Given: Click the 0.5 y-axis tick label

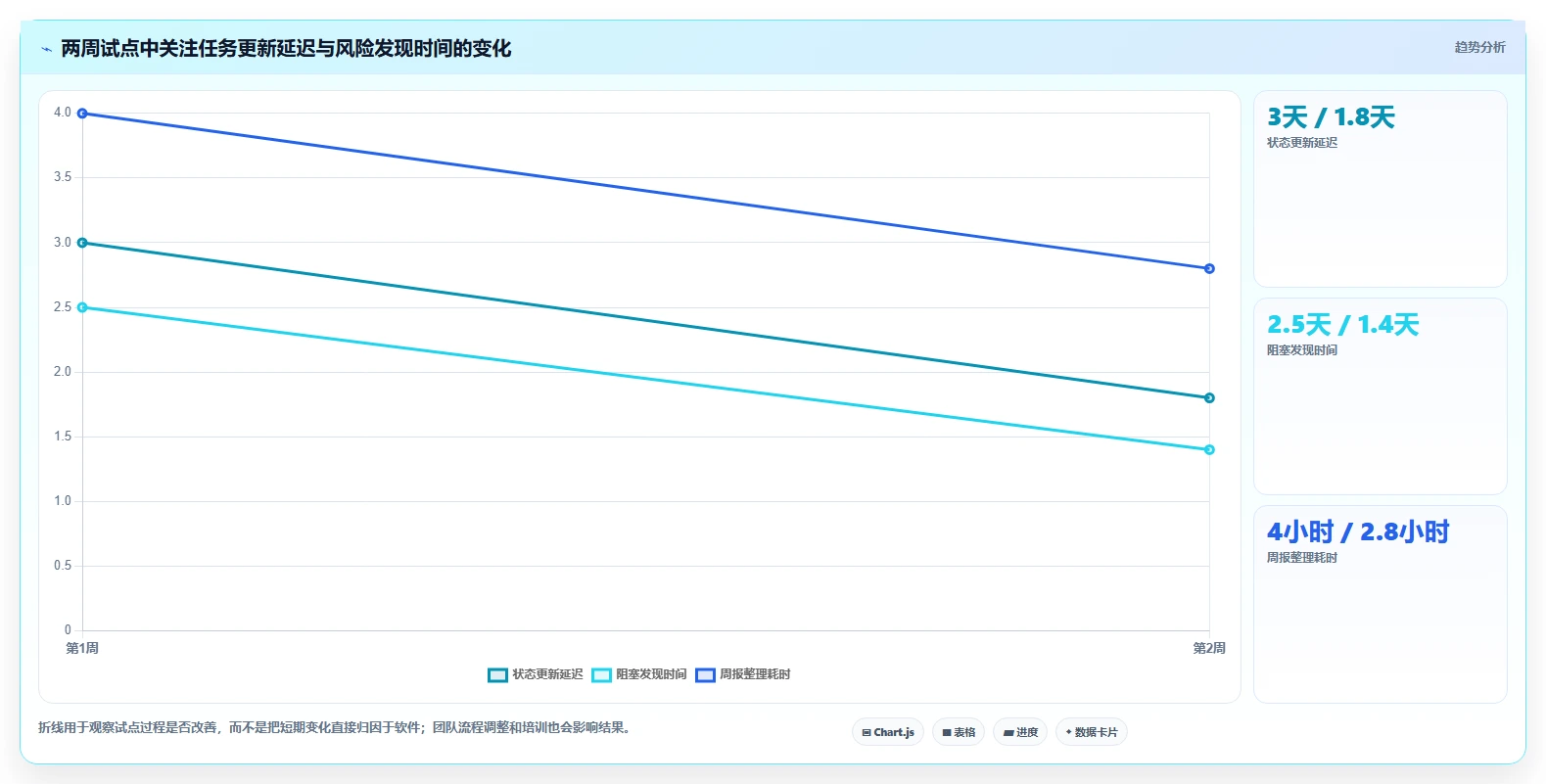Looking at the screenshot, I should [x=63, y=566].
